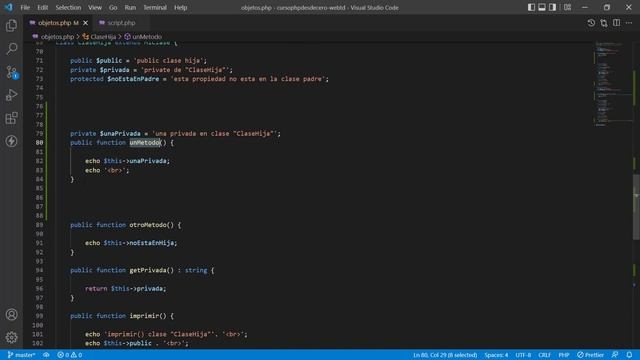Click the selected unMetodo function name
This screenshot has height=360, width=640.
pyautogui.click(x=145, y=142)
